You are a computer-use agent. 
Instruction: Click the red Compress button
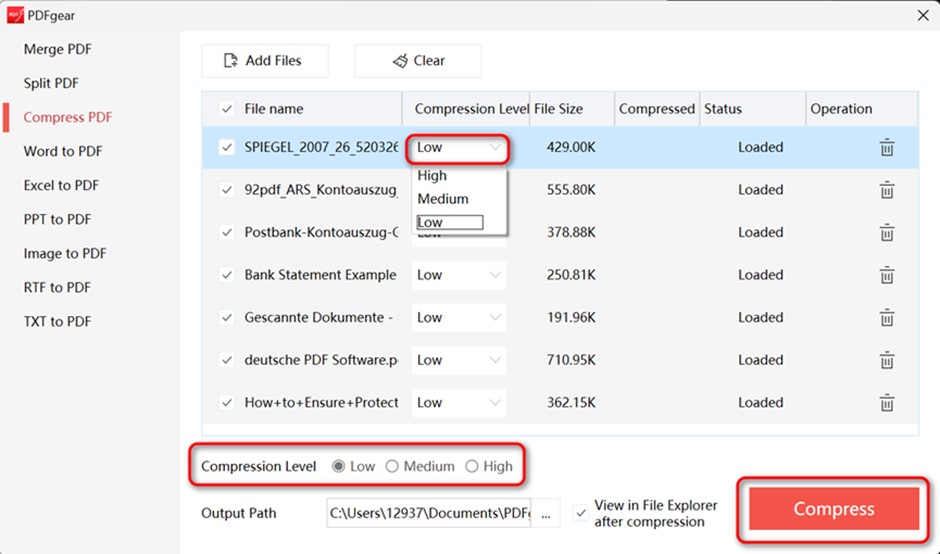pyautogui.click(x=834, y=508)
